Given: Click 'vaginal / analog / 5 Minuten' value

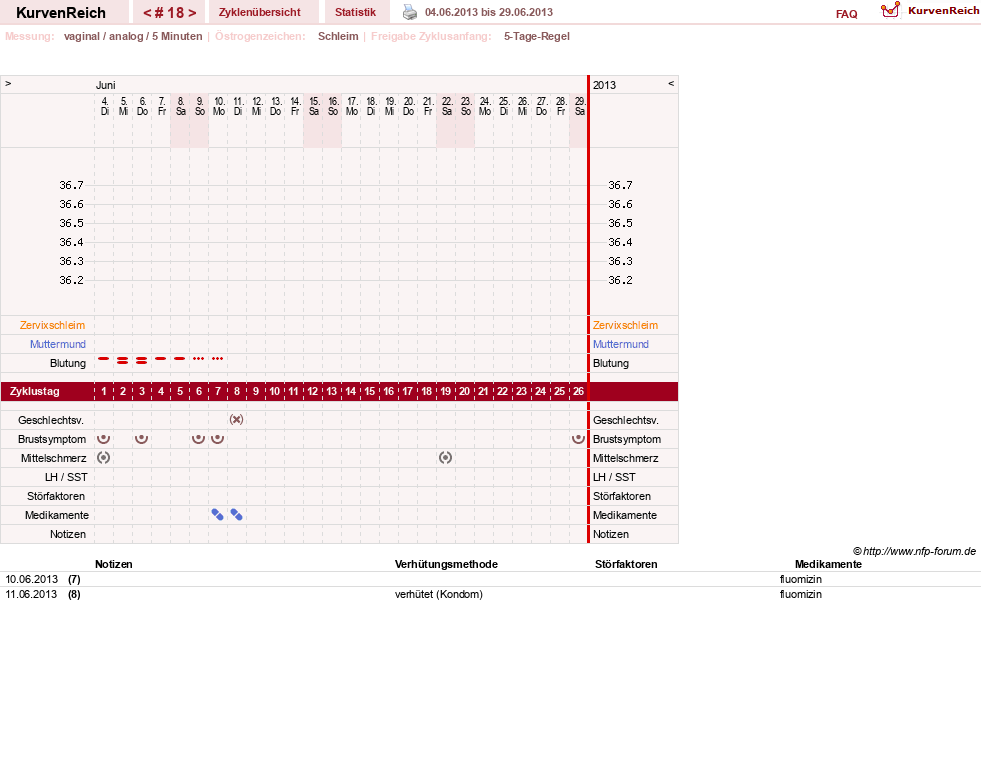Looking at the screenshot, I should [133, 36].
